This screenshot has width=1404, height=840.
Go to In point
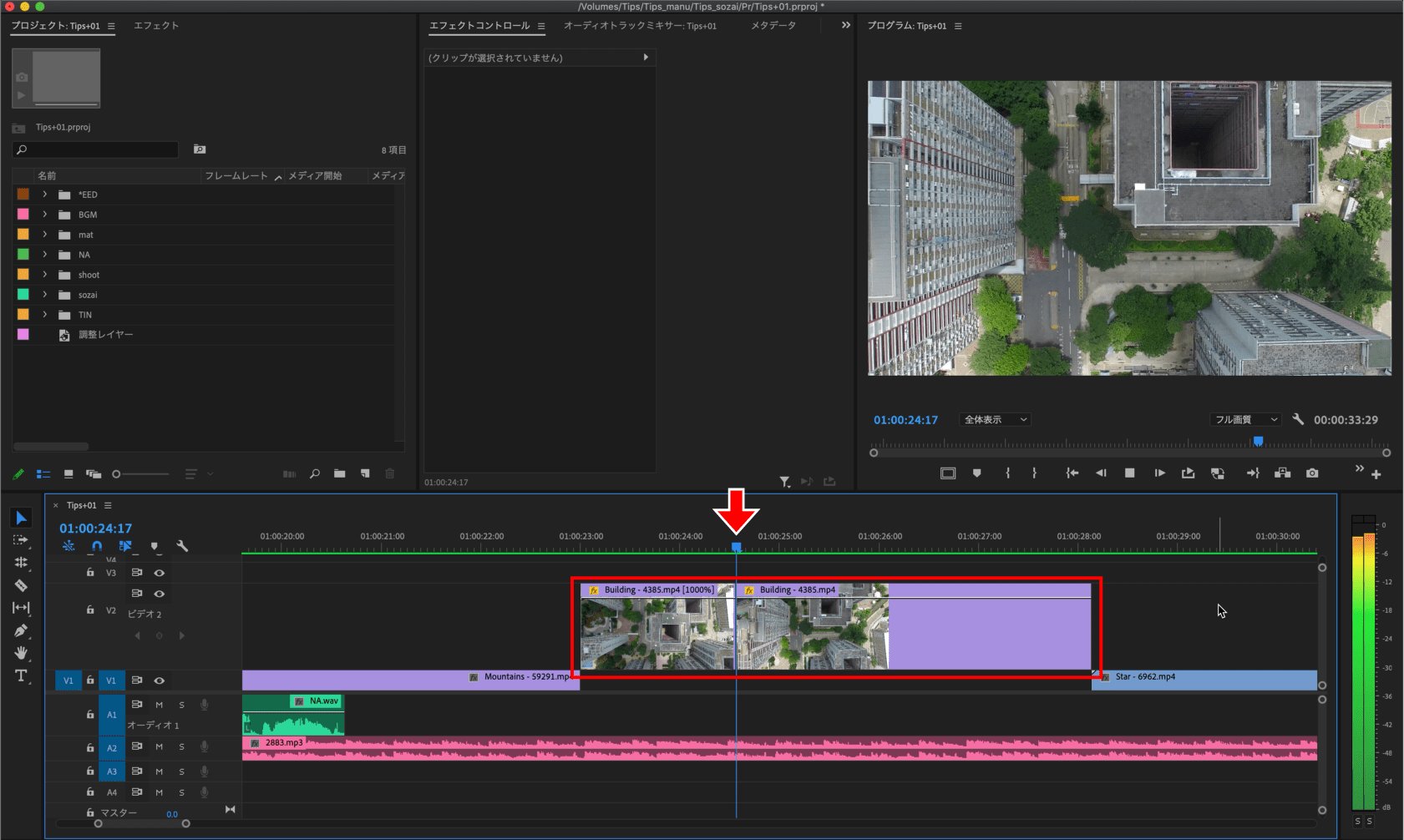1072,473
